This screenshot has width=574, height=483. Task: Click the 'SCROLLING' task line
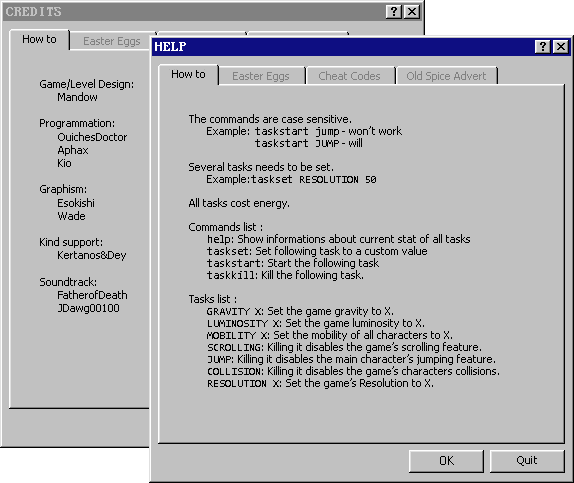(x=344, y=347)
